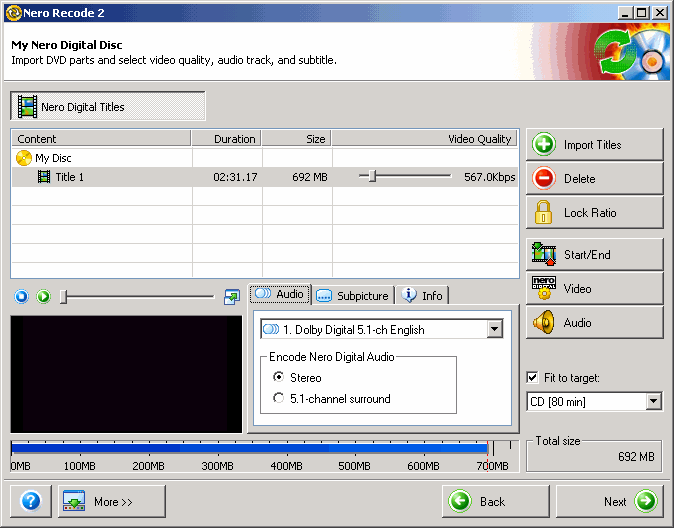Click the Lock Ratio padlock icon
This screenshot has height=528, width=674.
click(544, 212)
